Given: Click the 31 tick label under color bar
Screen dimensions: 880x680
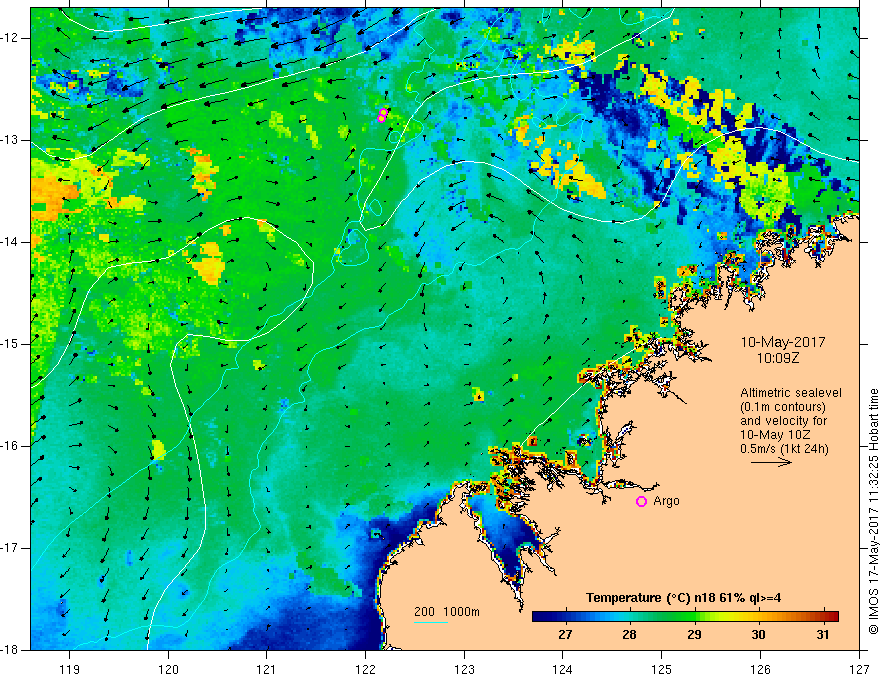Looking at the screenshot, I should (x=823, y=635).
